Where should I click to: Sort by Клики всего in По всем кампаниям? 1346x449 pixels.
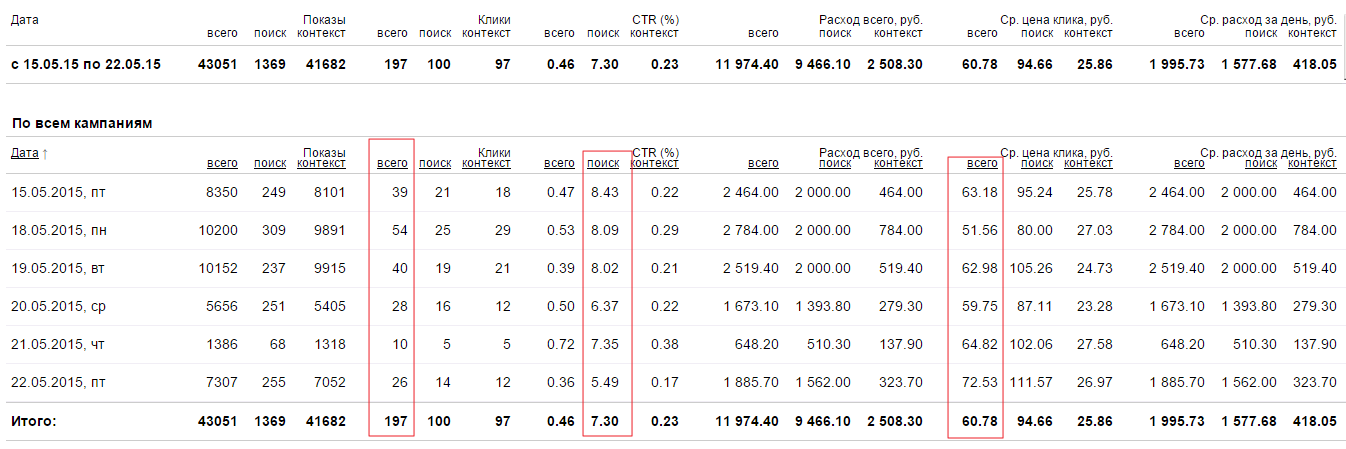[392, 163]
